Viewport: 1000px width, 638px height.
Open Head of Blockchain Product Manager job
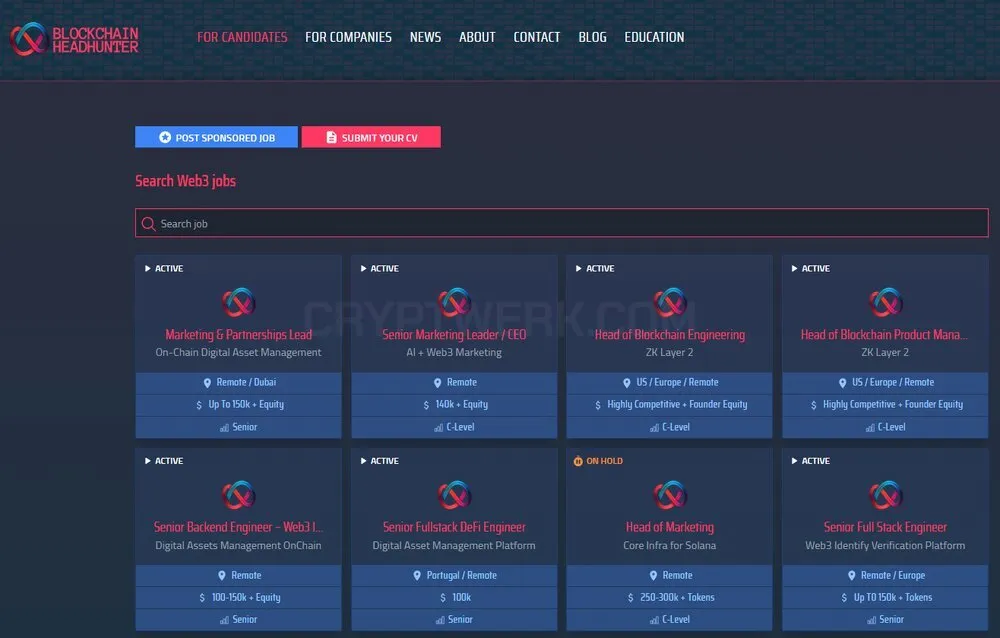(x=885, y=335)
